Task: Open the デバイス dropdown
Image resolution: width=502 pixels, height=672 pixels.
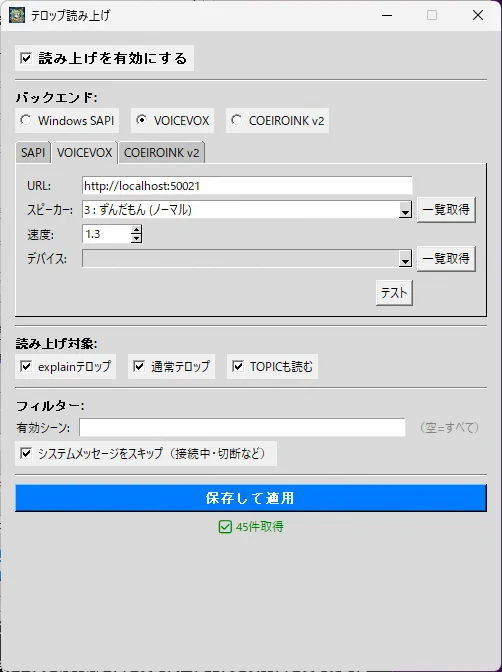Action: coord(247,258)
